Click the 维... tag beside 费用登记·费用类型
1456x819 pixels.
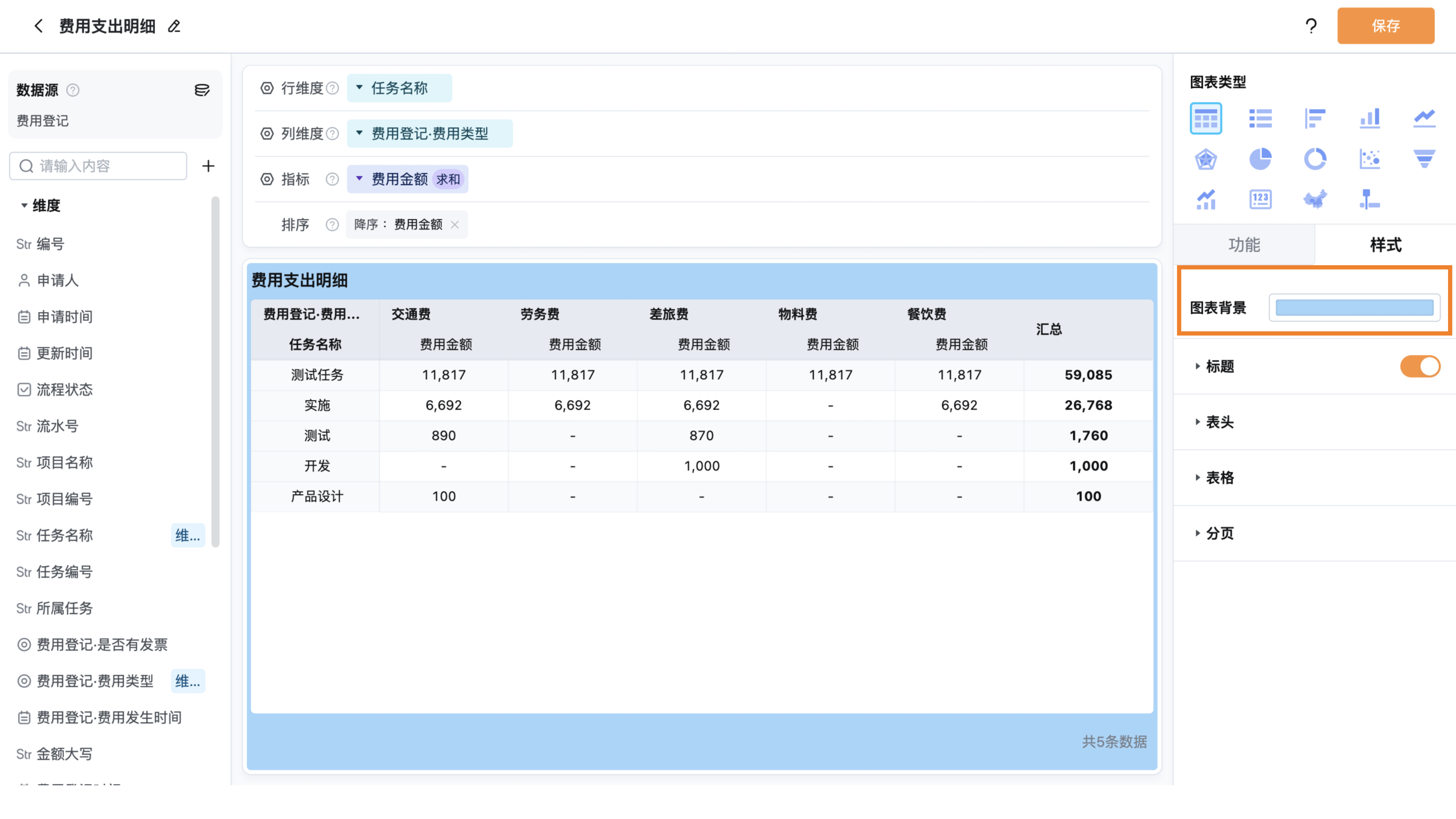tap(188, 681)
